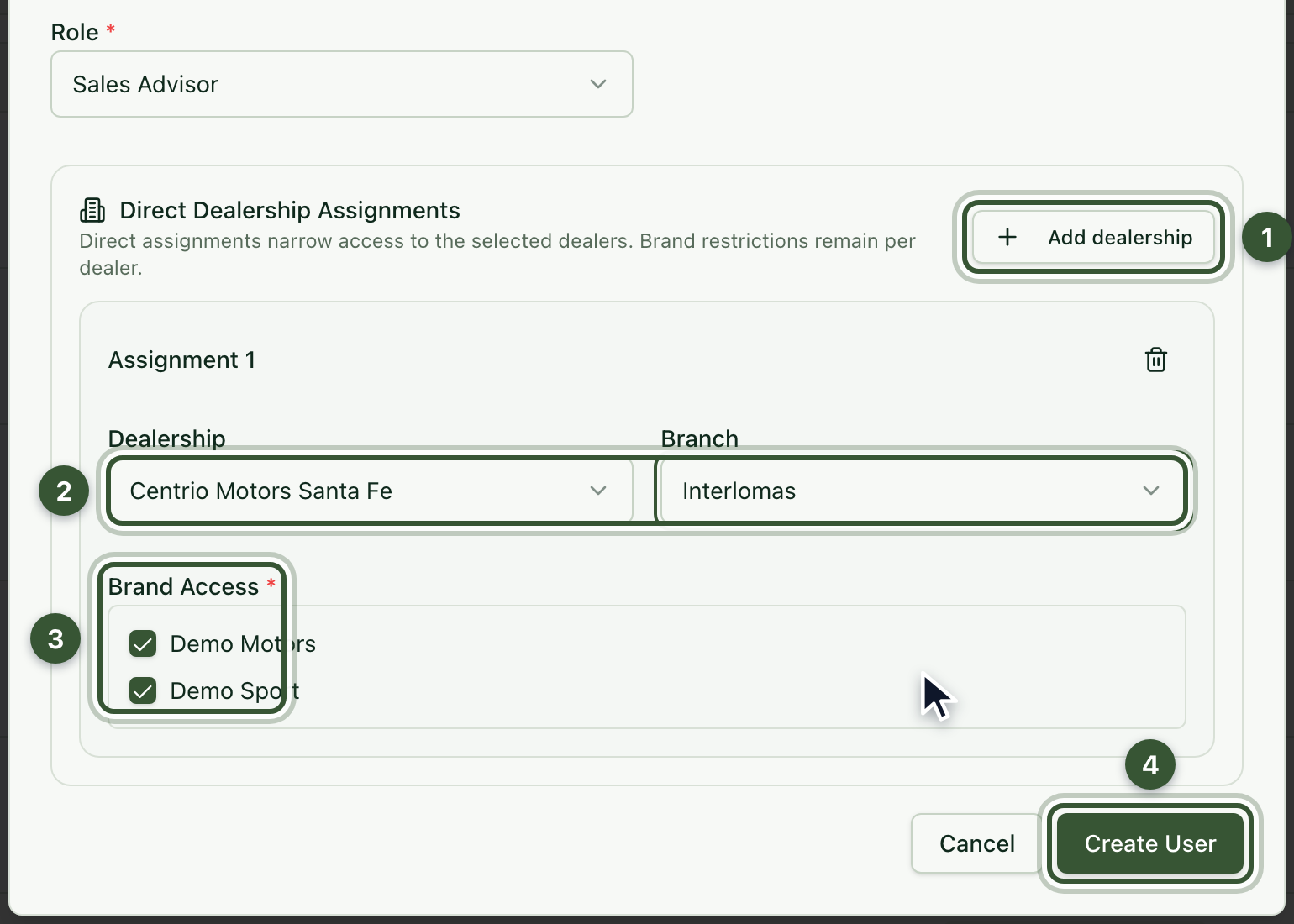Select the Assignment 1 heading text
Image resolution: width=1294 pixels, height=924 pixels.
(x=181, y=360)
